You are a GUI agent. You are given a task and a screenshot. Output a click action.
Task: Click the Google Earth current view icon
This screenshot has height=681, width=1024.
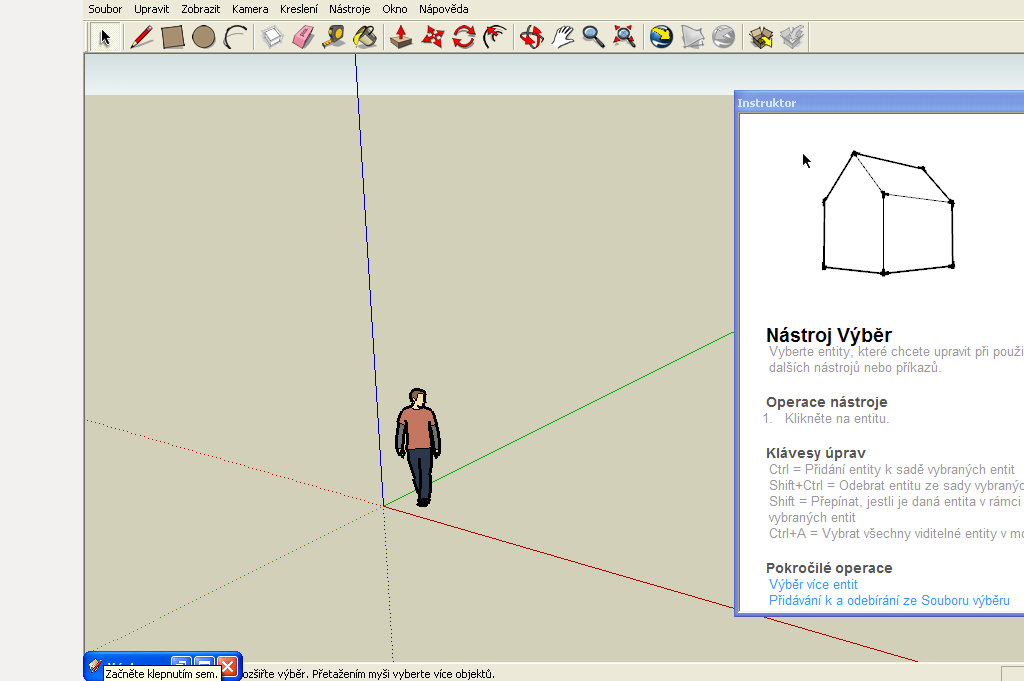662,37
